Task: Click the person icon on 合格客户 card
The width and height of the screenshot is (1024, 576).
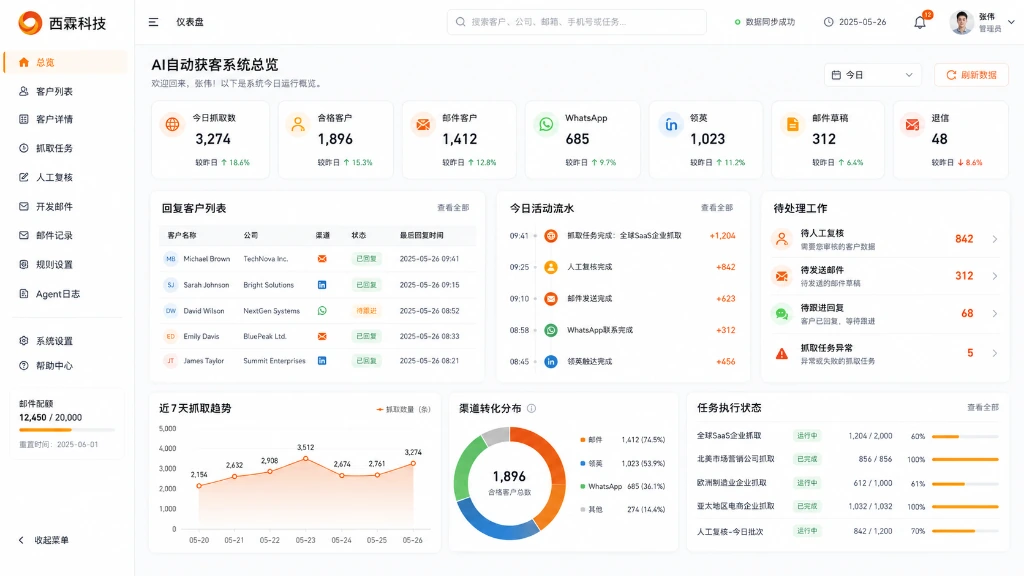Action: (x=298, y=124)
